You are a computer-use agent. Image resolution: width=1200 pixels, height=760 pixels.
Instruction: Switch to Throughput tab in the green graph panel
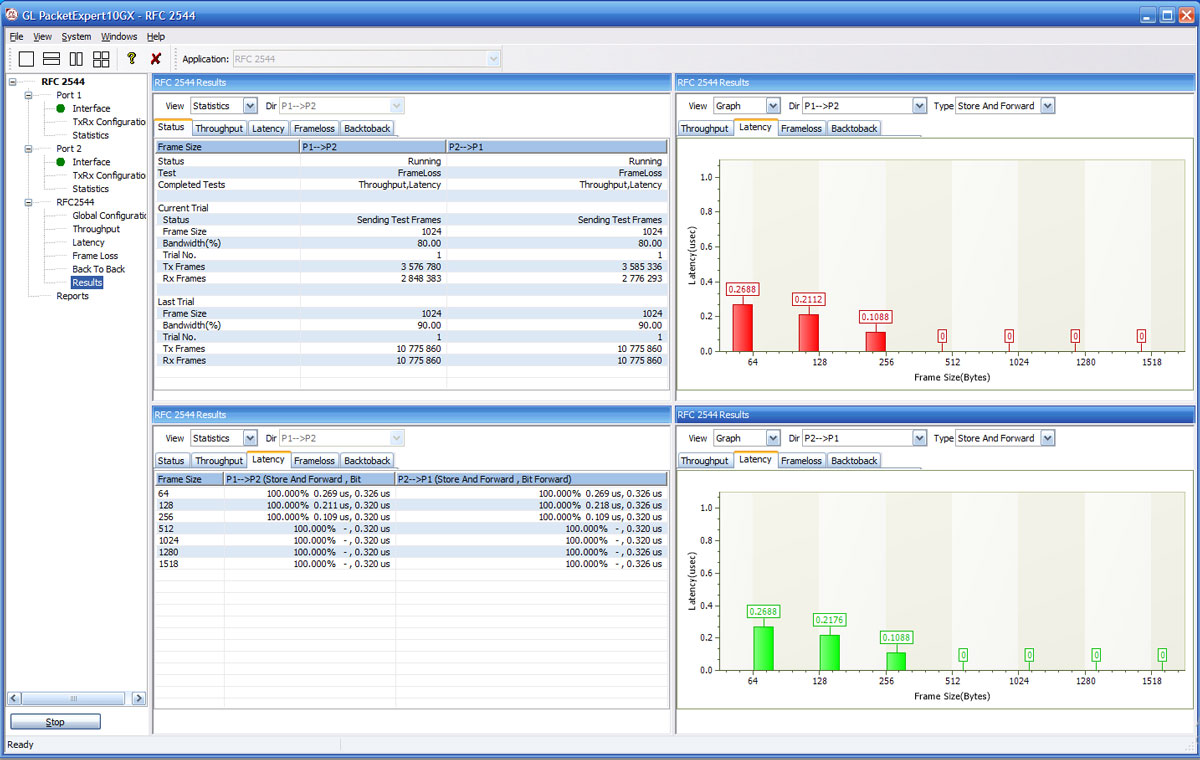[x=705, y=461]
